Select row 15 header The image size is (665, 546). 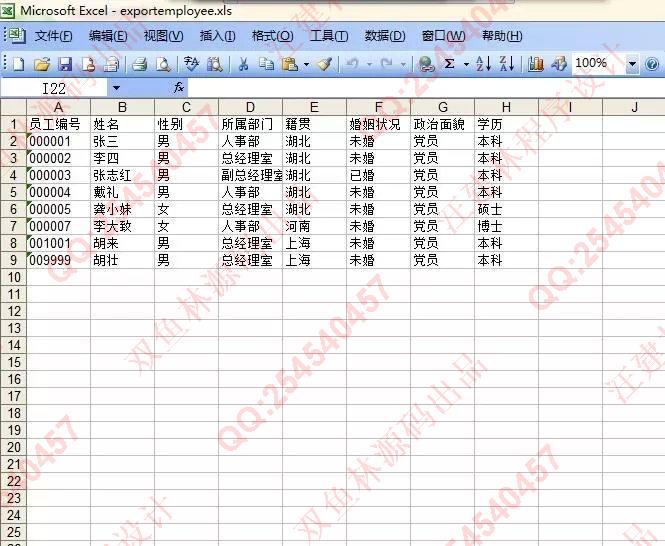pos(14,362)
